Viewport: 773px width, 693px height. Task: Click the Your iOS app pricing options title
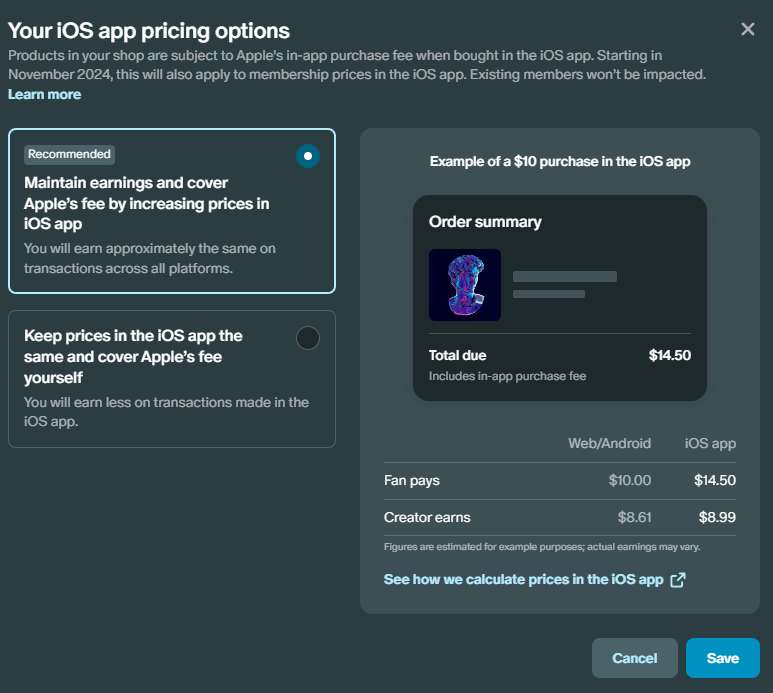149,30
